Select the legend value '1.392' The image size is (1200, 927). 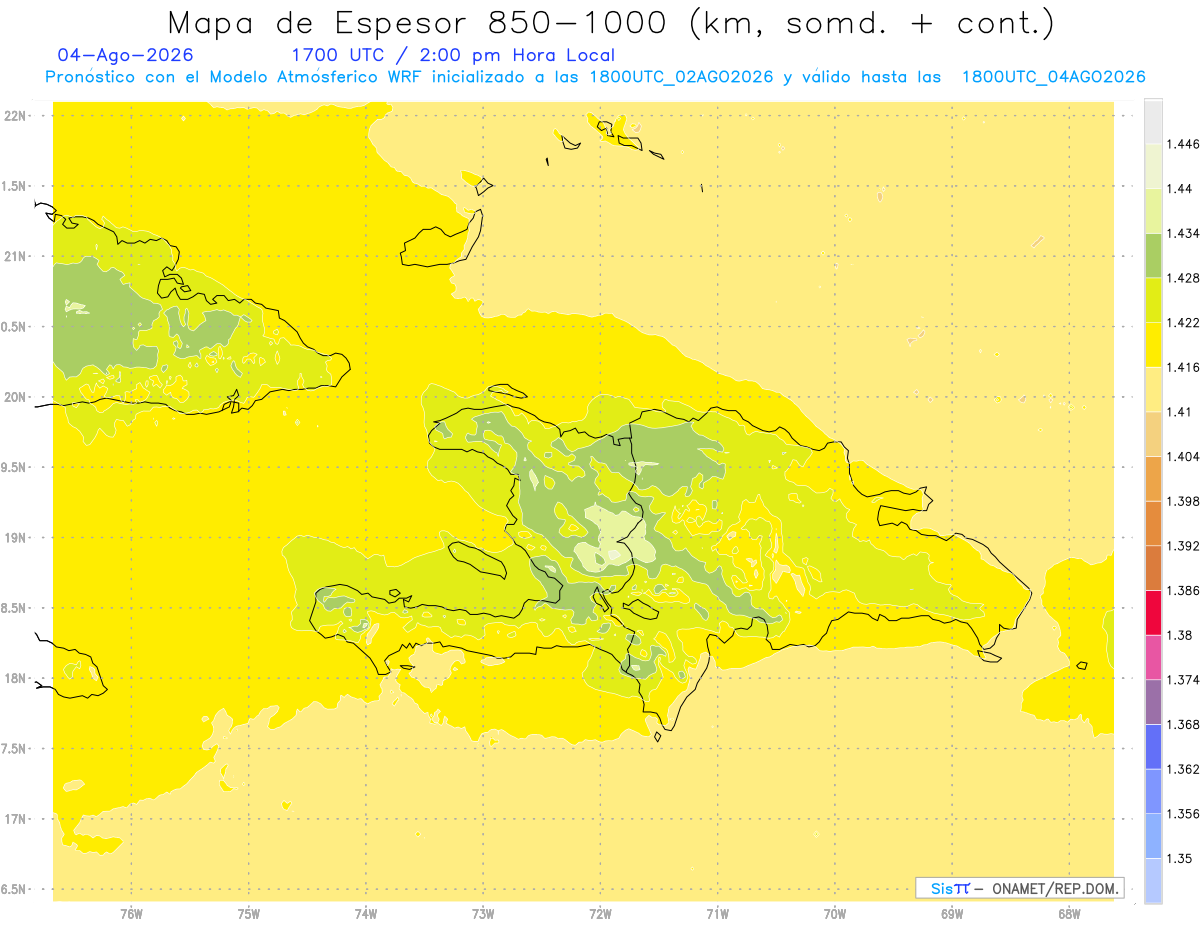click(x=1183, y=546)
